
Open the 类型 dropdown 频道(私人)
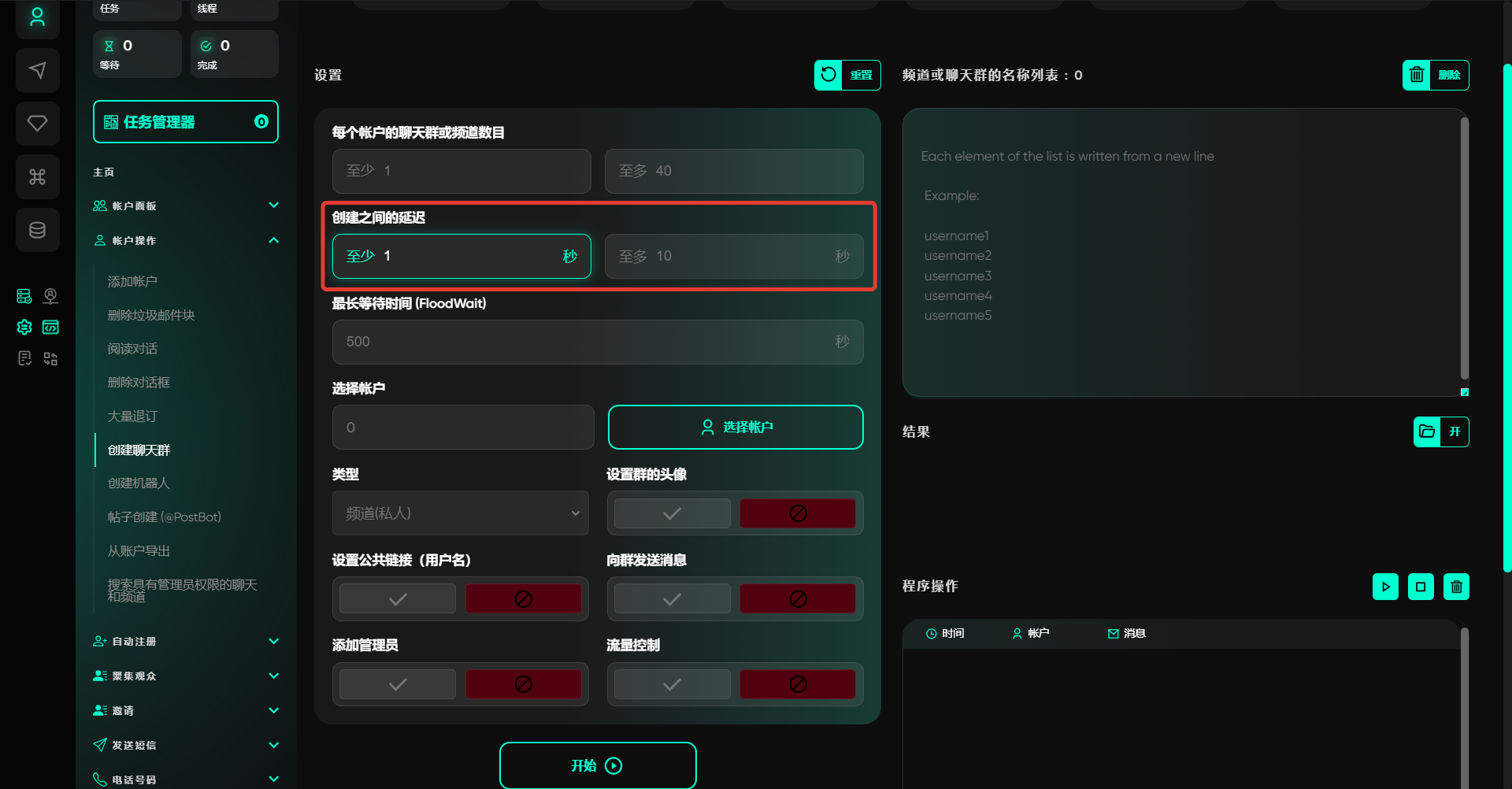point(460,513)
